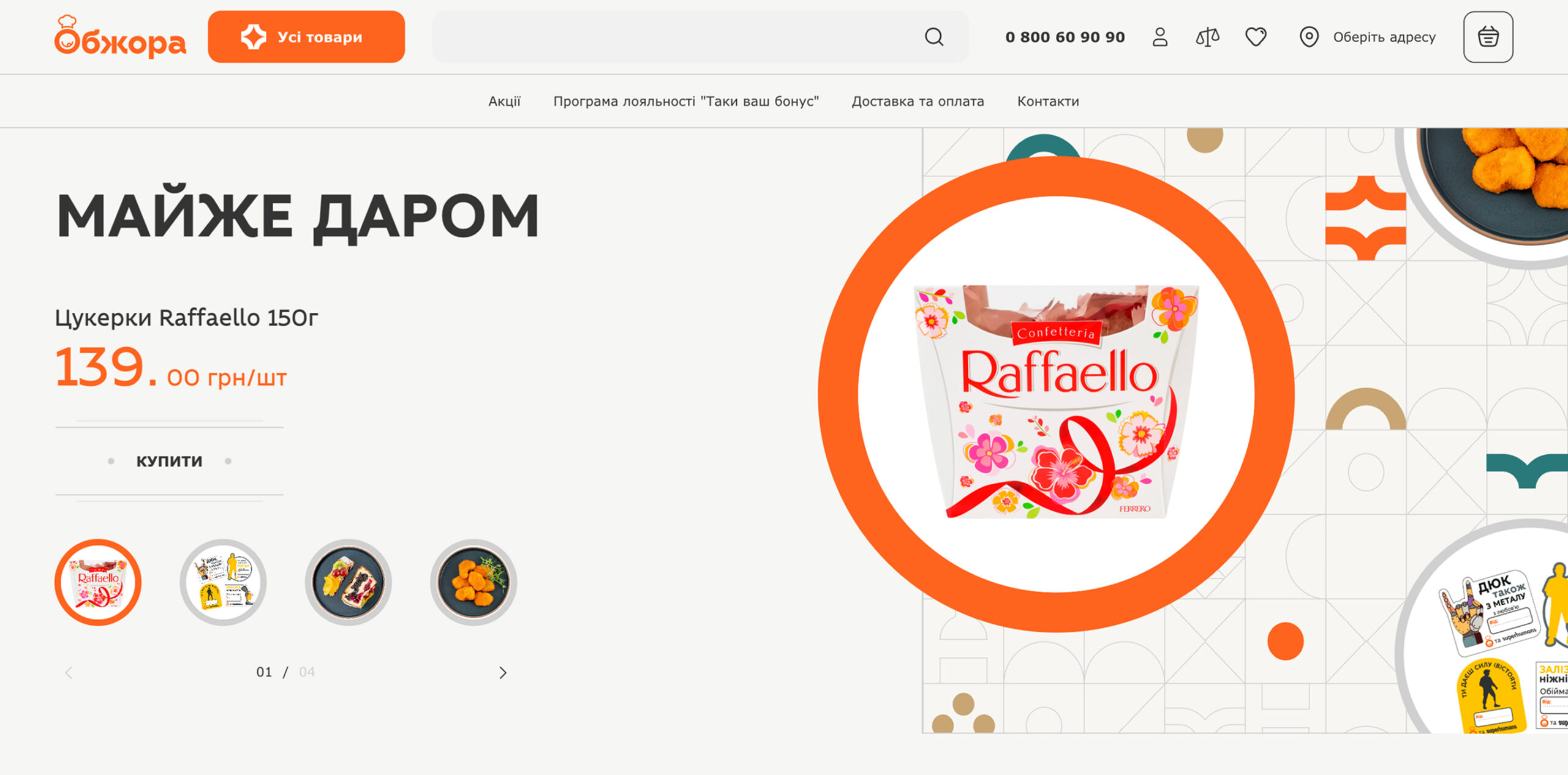Go to next slide arrow
1568x775 pixels.
503,673
